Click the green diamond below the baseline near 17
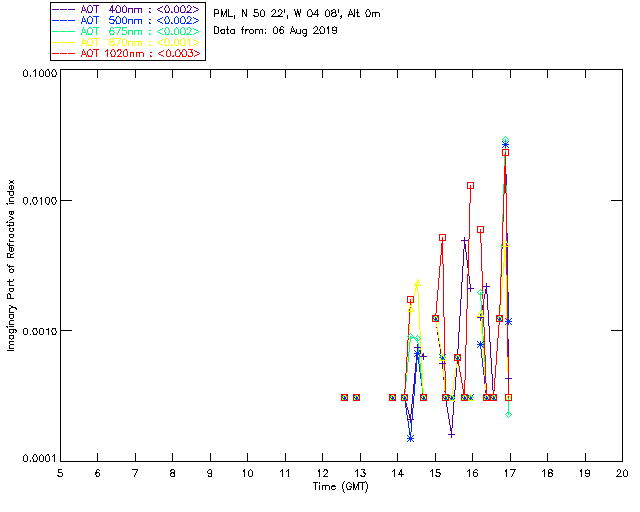This screenshot has height=512, width=640. coord(509,415)
